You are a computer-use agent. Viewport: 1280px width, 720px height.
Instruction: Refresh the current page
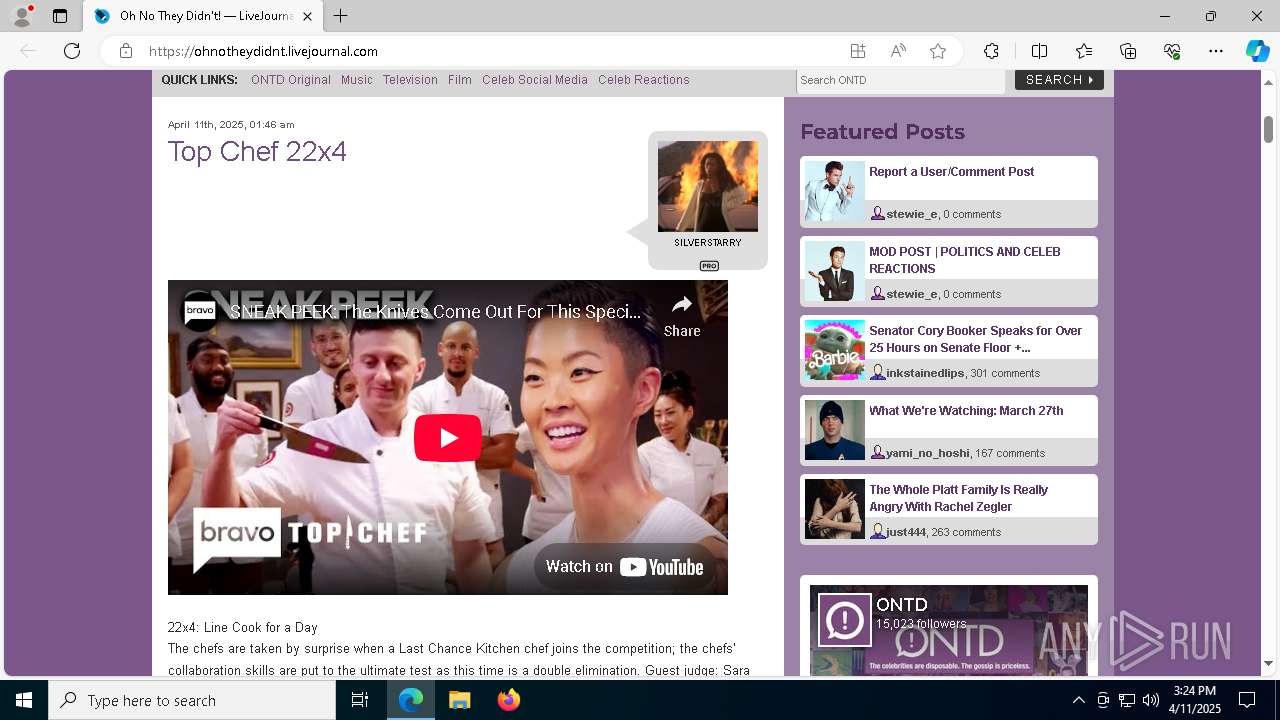click(72, 51)
